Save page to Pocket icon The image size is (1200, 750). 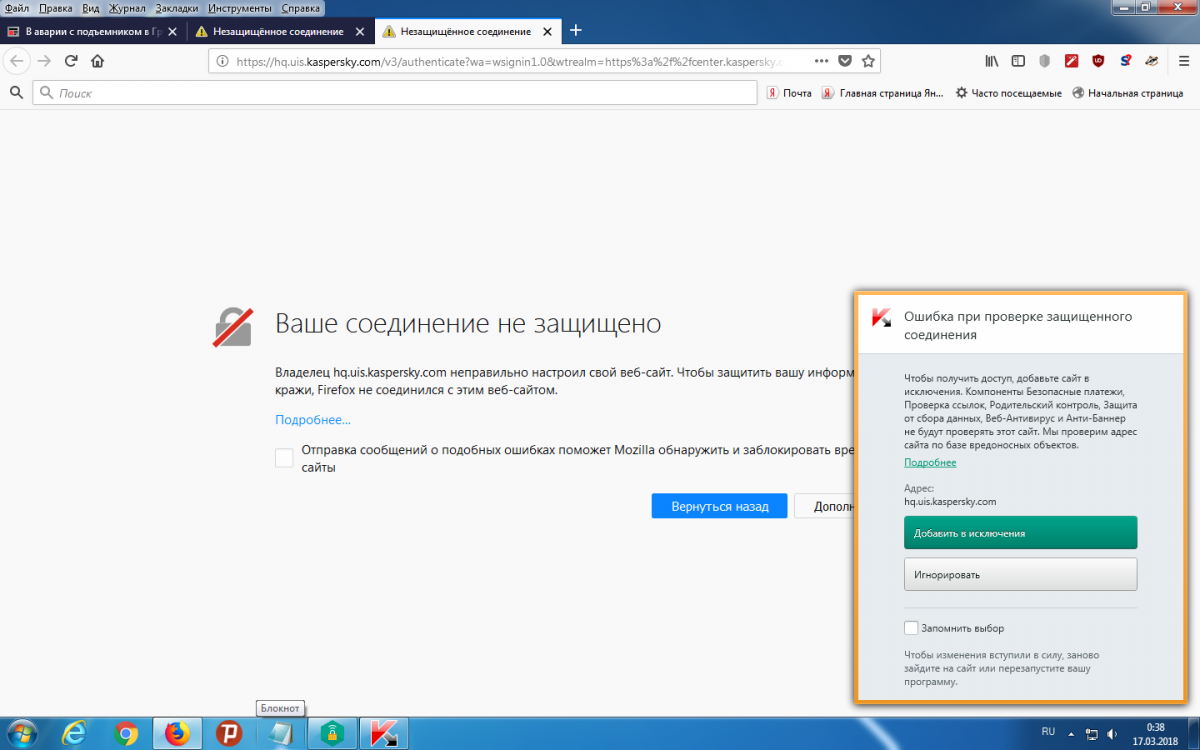pyautogui.click(x=845, y=61)
